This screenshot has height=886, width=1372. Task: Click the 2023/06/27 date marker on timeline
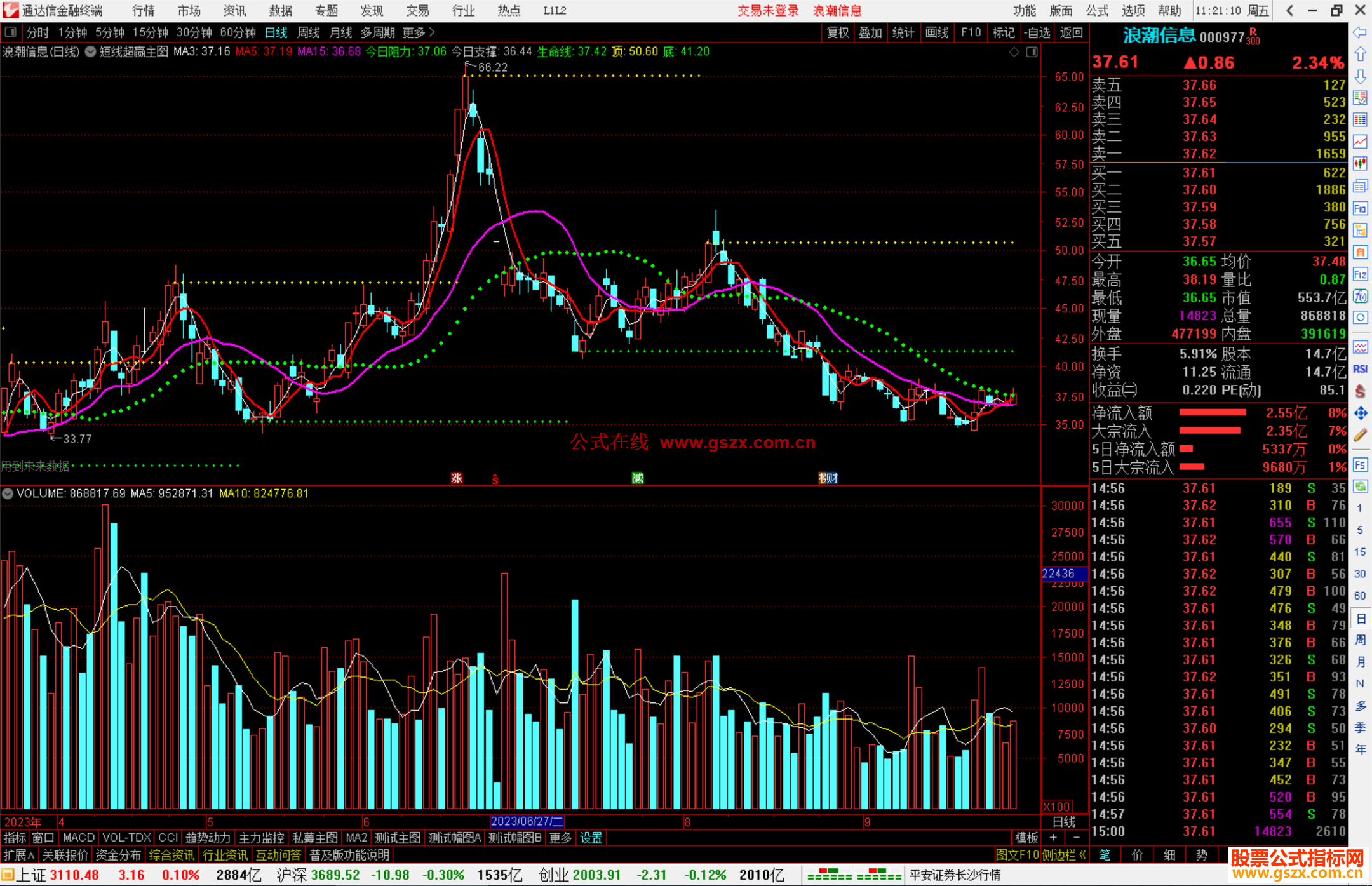(527, 821)
